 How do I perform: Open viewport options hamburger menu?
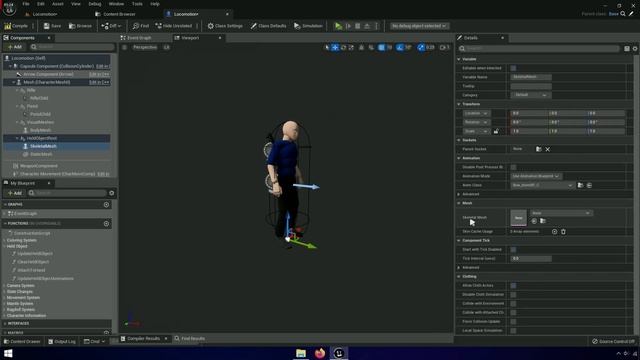(x=124, y=47)
